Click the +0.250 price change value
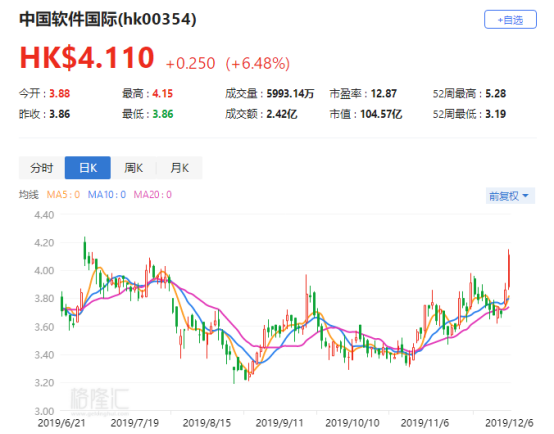This screenshot has height=434, width=554. 190,64
